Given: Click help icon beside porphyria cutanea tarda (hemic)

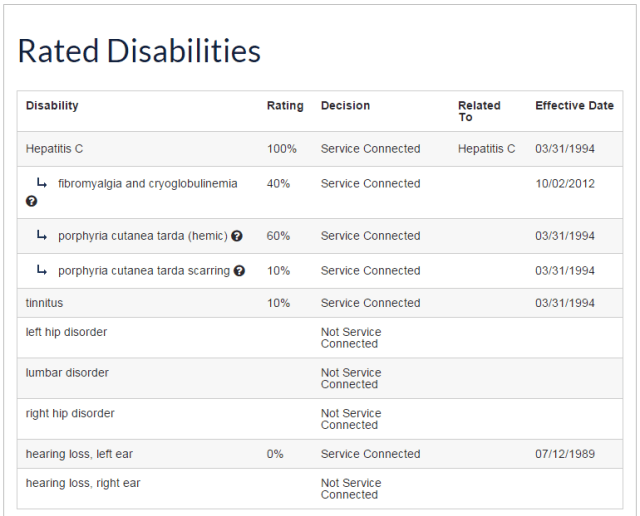Looking at the screenshot, I should click(x=237, y=236).
